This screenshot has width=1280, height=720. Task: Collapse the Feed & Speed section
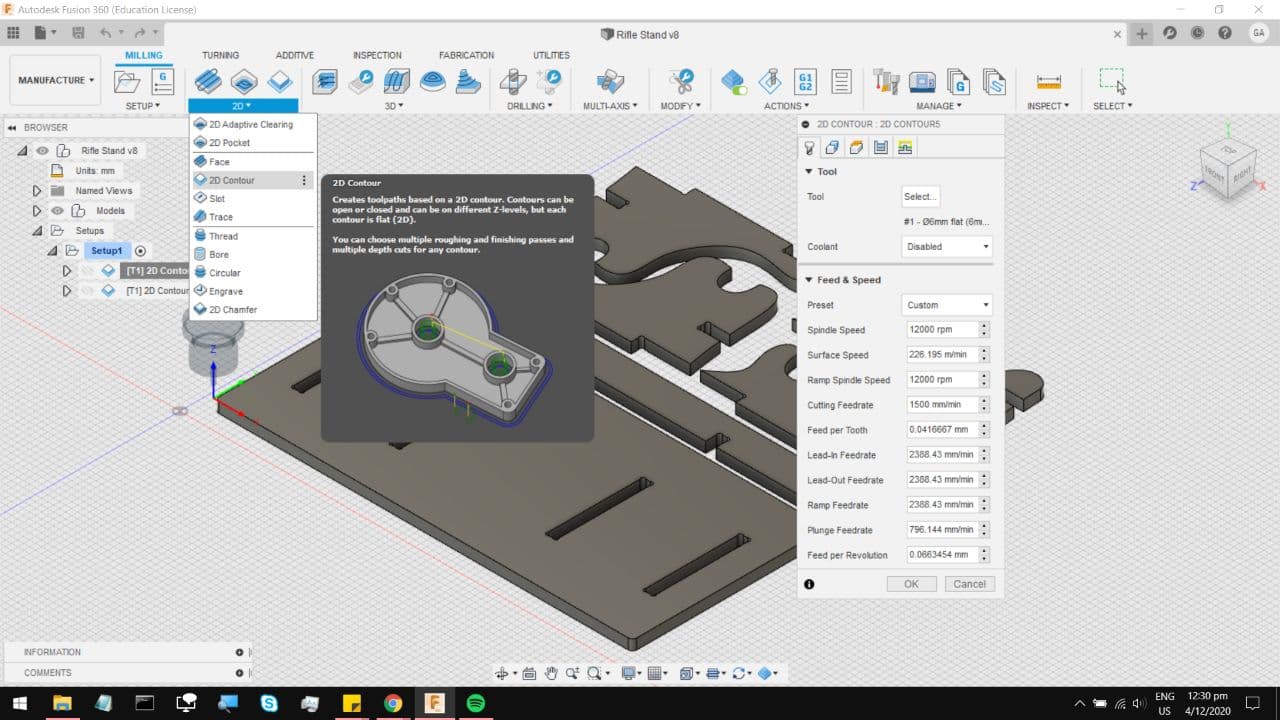(x=809, y=280)
